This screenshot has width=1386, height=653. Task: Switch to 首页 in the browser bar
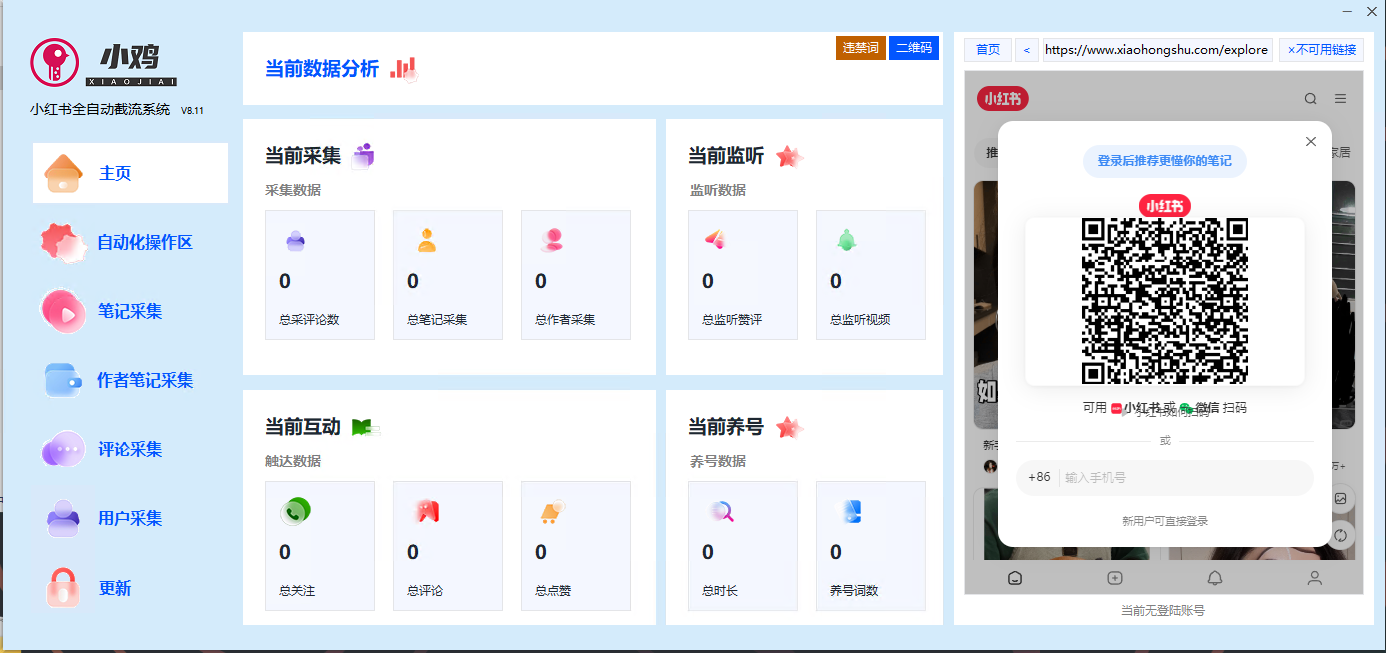[987, 49]
